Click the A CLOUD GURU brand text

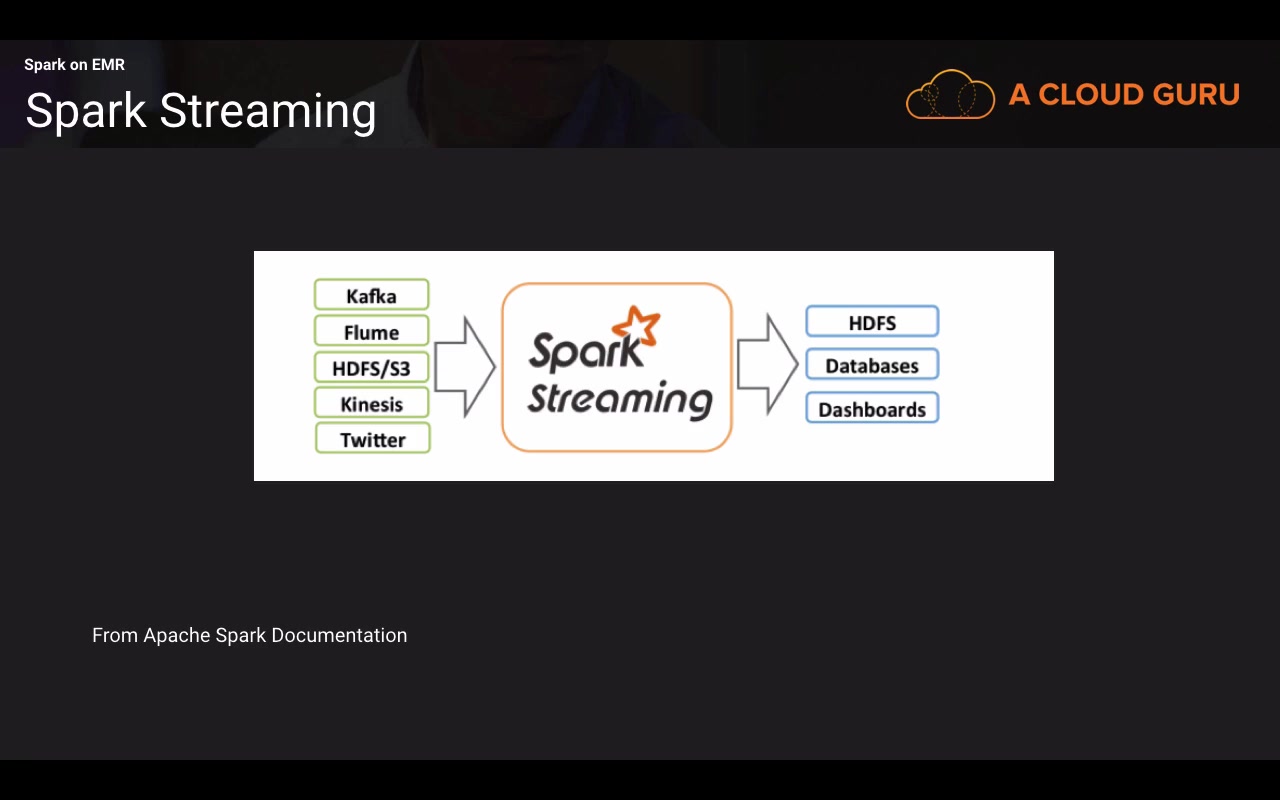point(1124,95)
